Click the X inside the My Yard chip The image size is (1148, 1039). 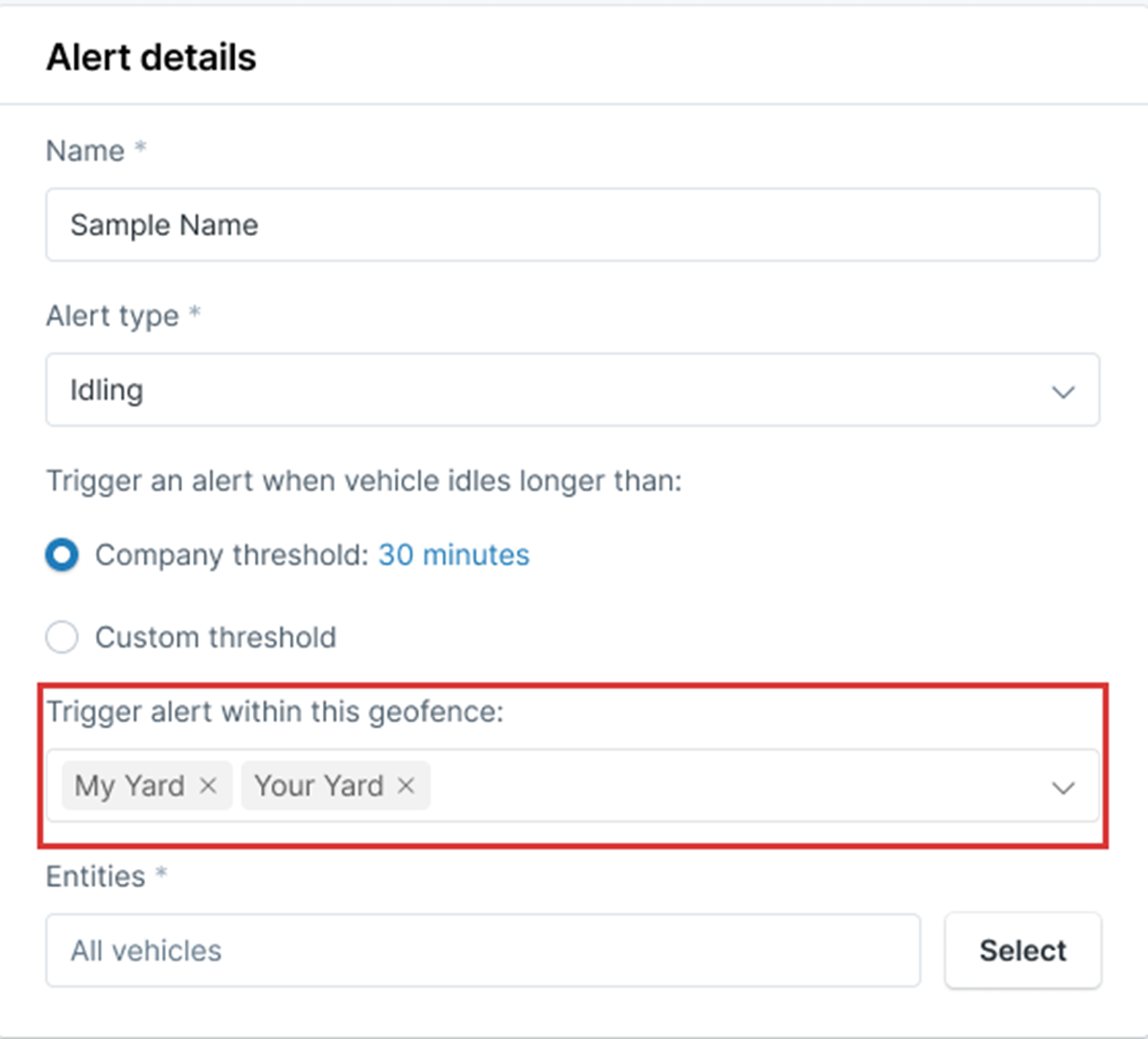click(x=209, y=785)
